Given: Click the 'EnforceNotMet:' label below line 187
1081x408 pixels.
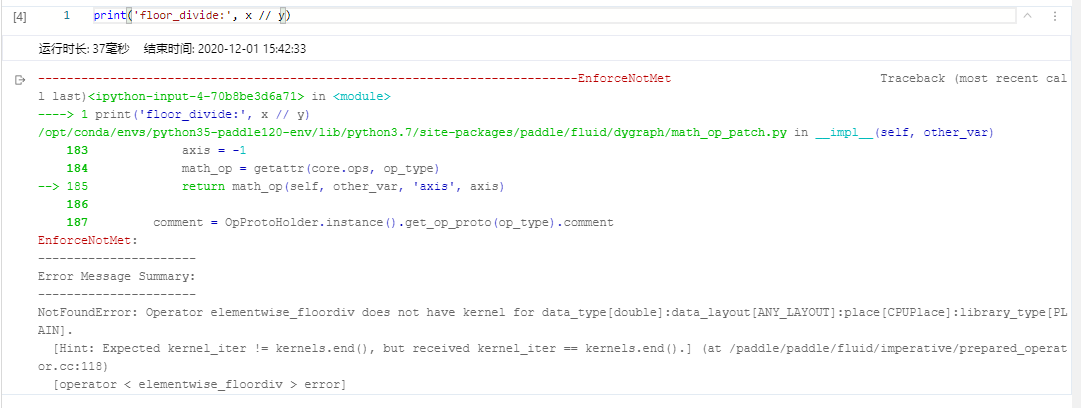Looking at the screenshot, I should coord(88,241).
